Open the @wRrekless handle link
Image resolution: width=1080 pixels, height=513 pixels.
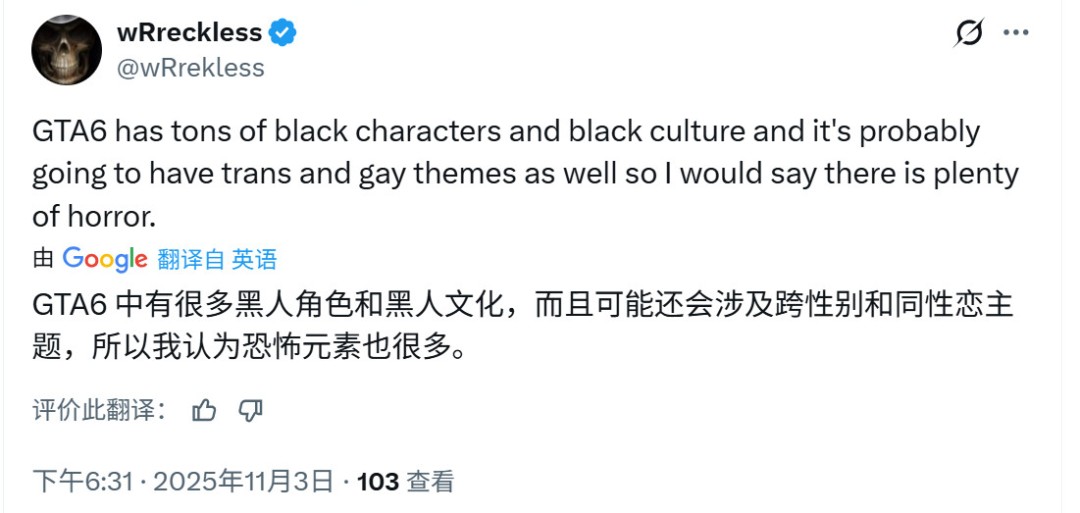191,67
